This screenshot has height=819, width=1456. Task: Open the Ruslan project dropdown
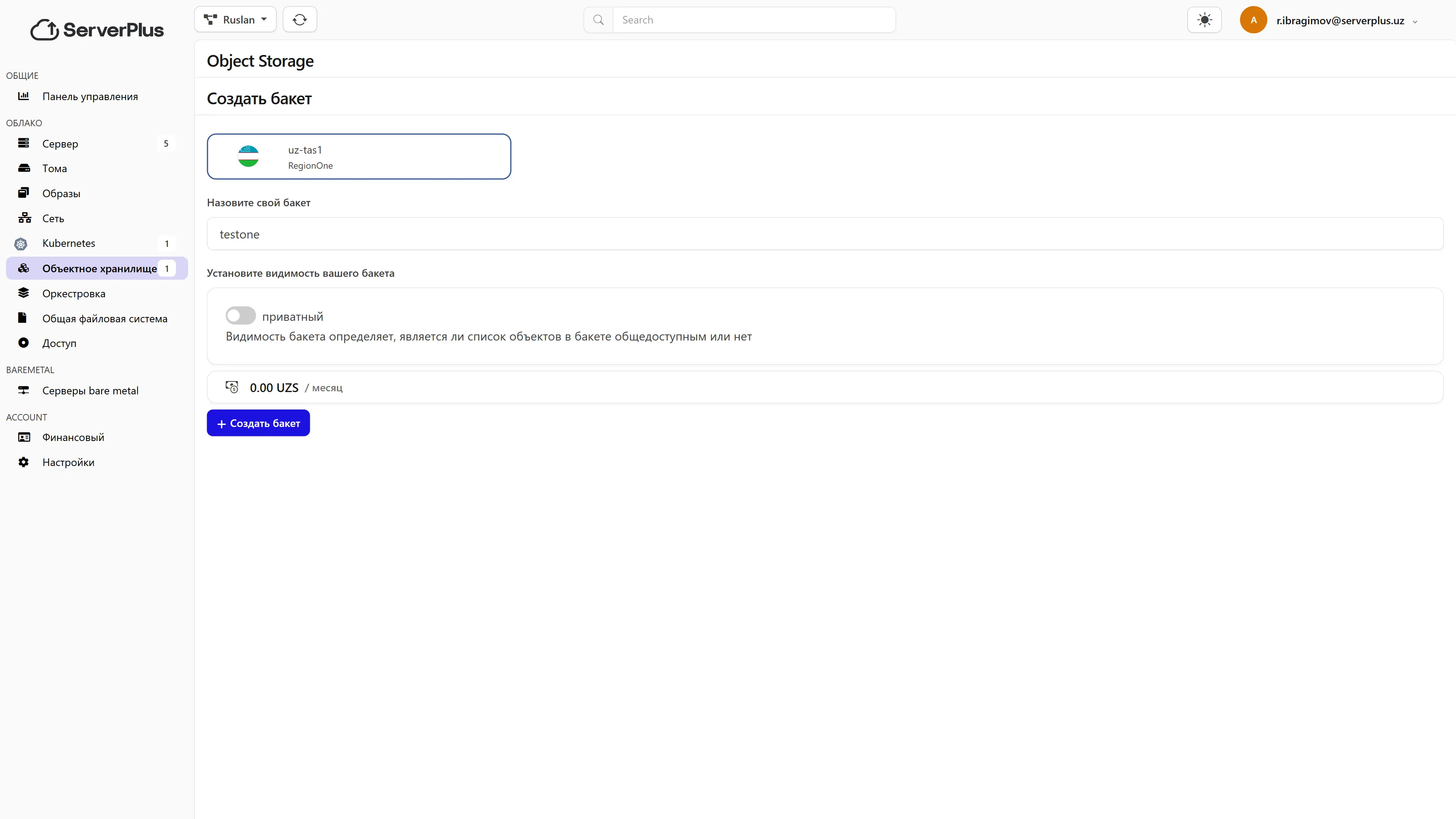pyautogui.click(x=235, y=20)
